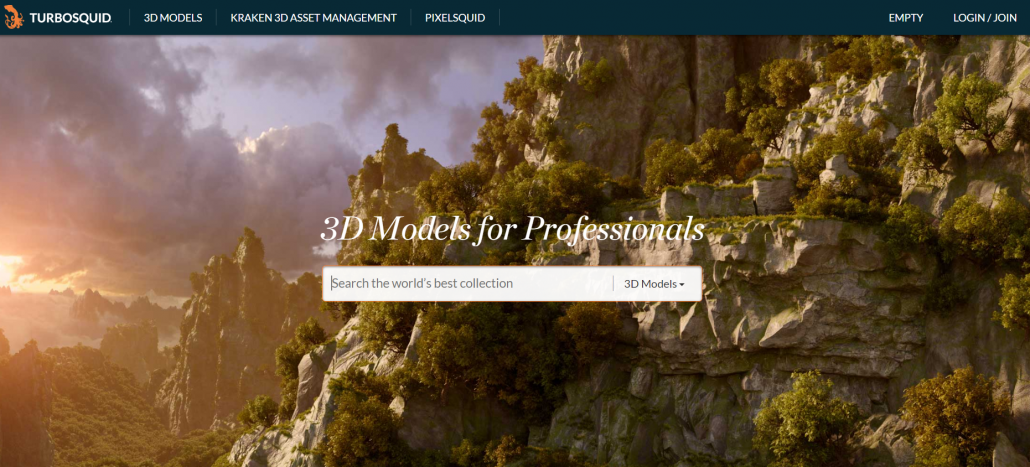Screen dimensions: 1030x467
Task: Open the EMPTY cart link
Action: tap(906, 18)
